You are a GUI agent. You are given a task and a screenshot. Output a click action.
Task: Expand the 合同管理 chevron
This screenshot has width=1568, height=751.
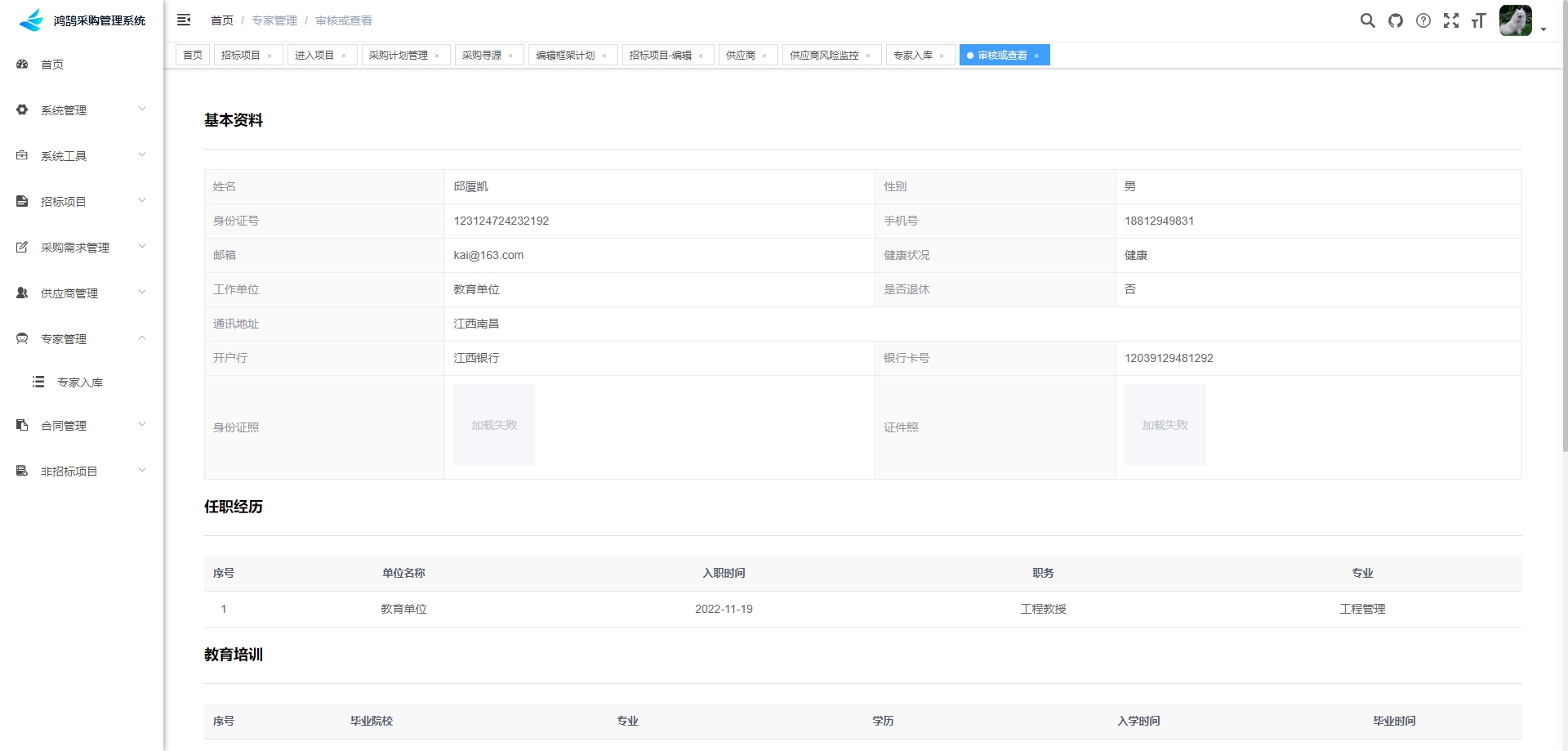(x=142, y=424)
